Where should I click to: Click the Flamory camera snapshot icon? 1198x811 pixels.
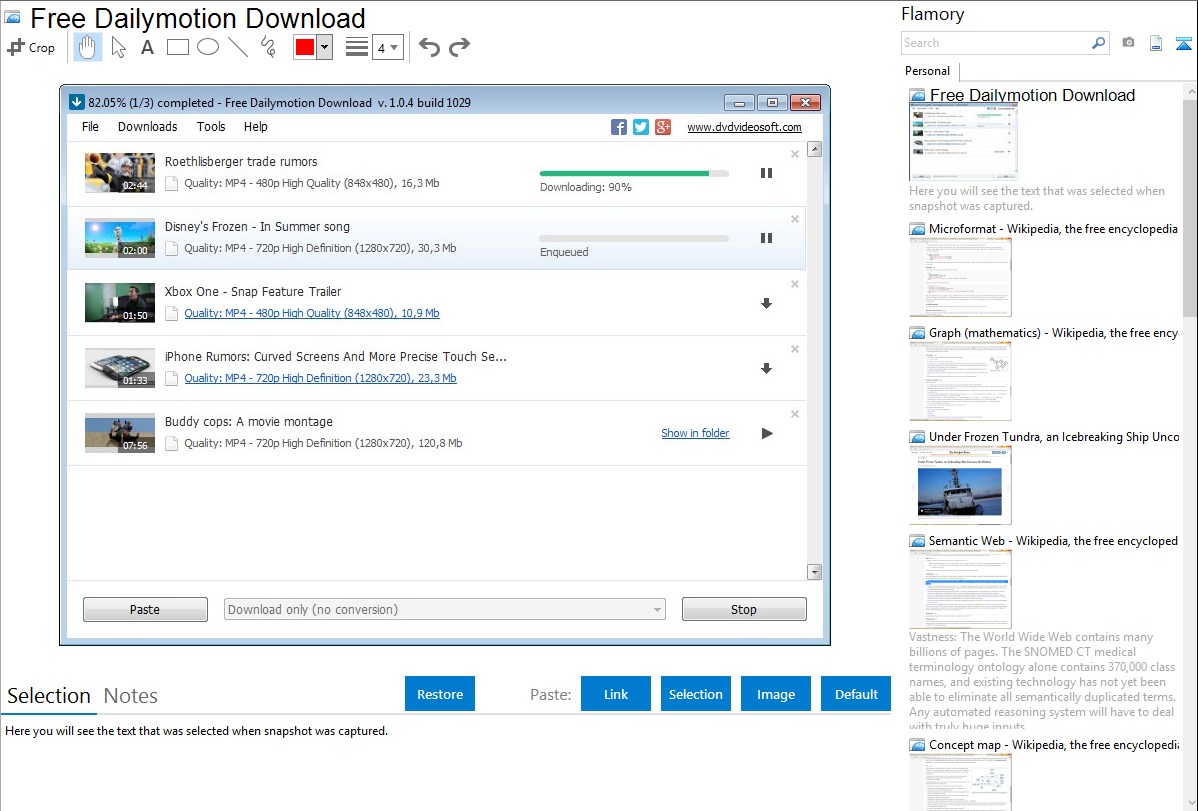coord(1128,43)
